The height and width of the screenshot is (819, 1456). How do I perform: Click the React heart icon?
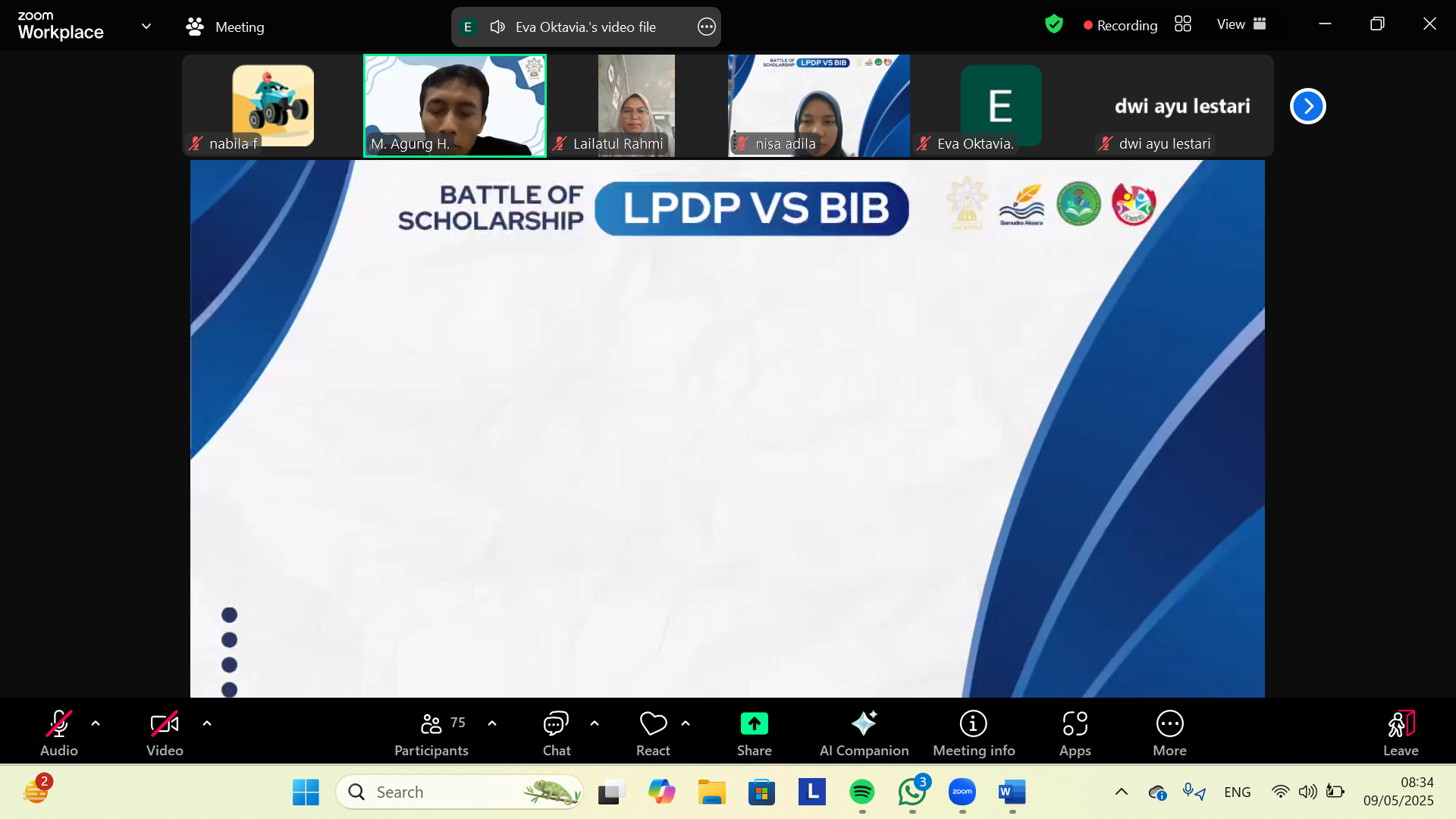tap(653, 724)
